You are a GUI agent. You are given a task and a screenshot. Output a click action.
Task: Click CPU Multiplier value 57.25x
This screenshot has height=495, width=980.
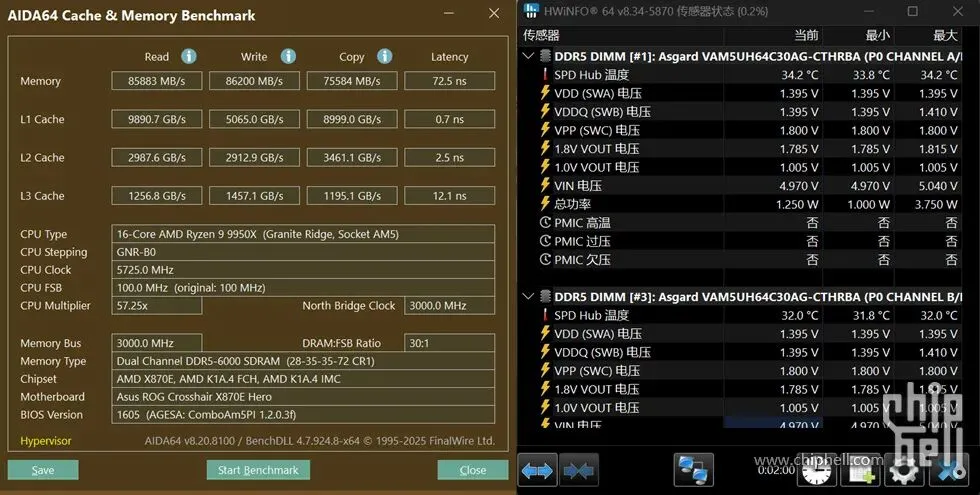157,306
